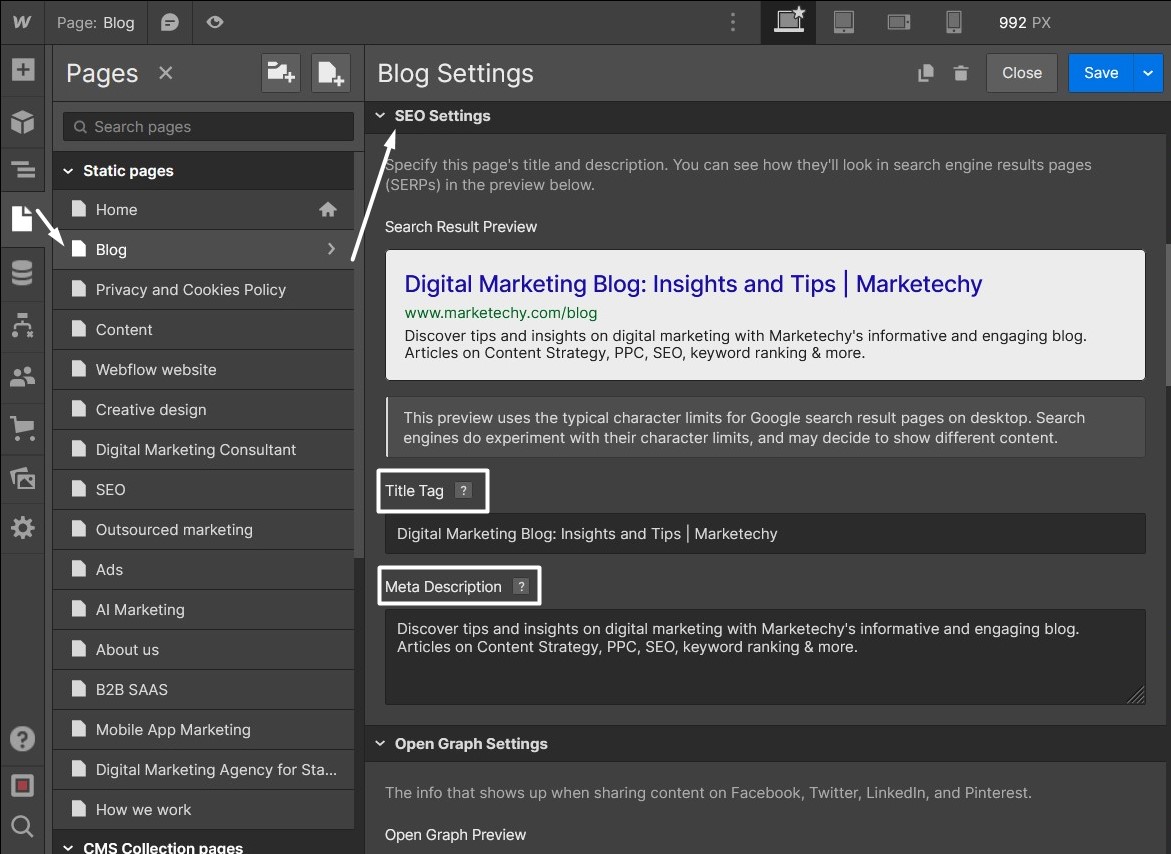Viewport: 1171px width, 854px height.
Task: Click the Close button in Blog Settings
Action: click(x=1021, y=73)
